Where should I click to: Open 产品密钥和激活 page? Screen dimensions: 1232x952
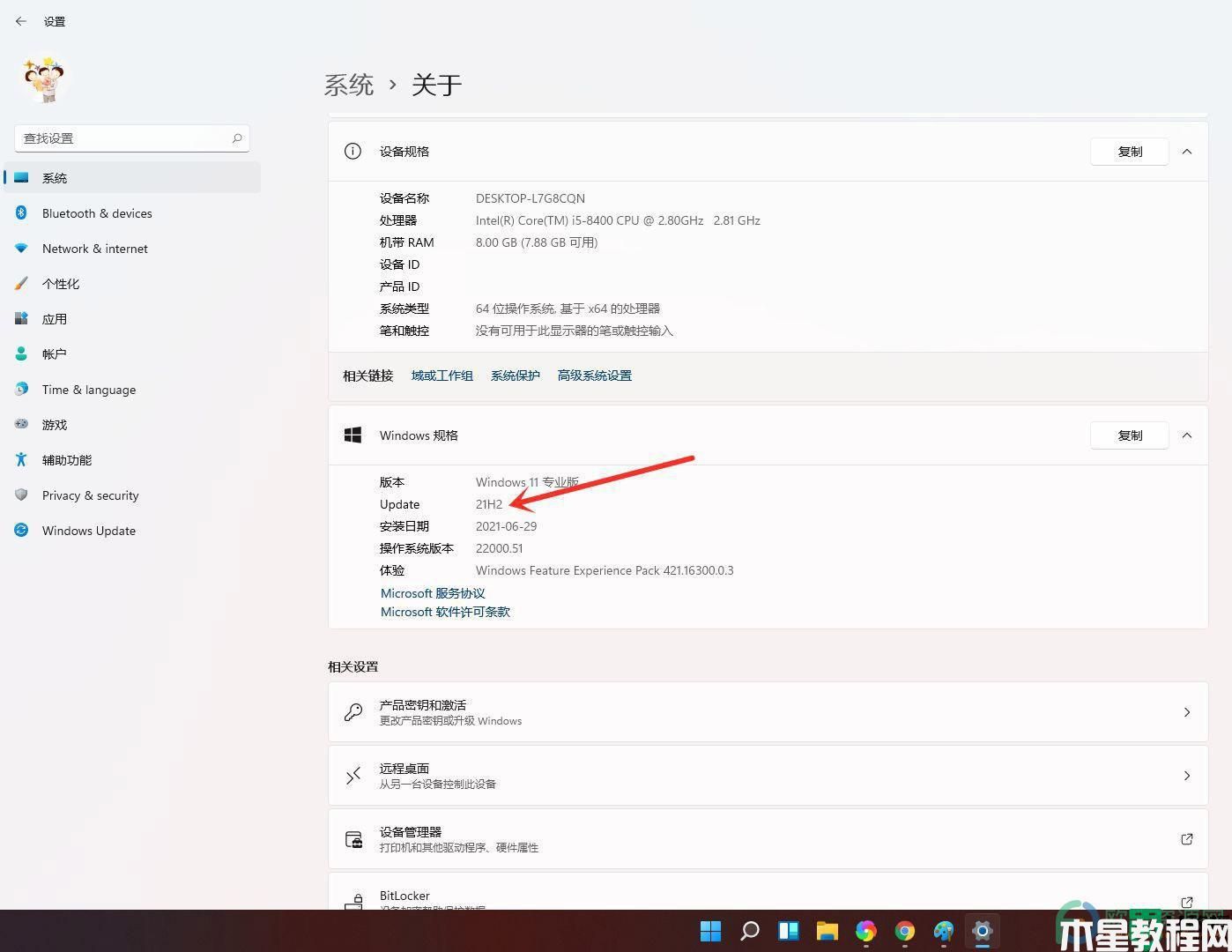768,712
